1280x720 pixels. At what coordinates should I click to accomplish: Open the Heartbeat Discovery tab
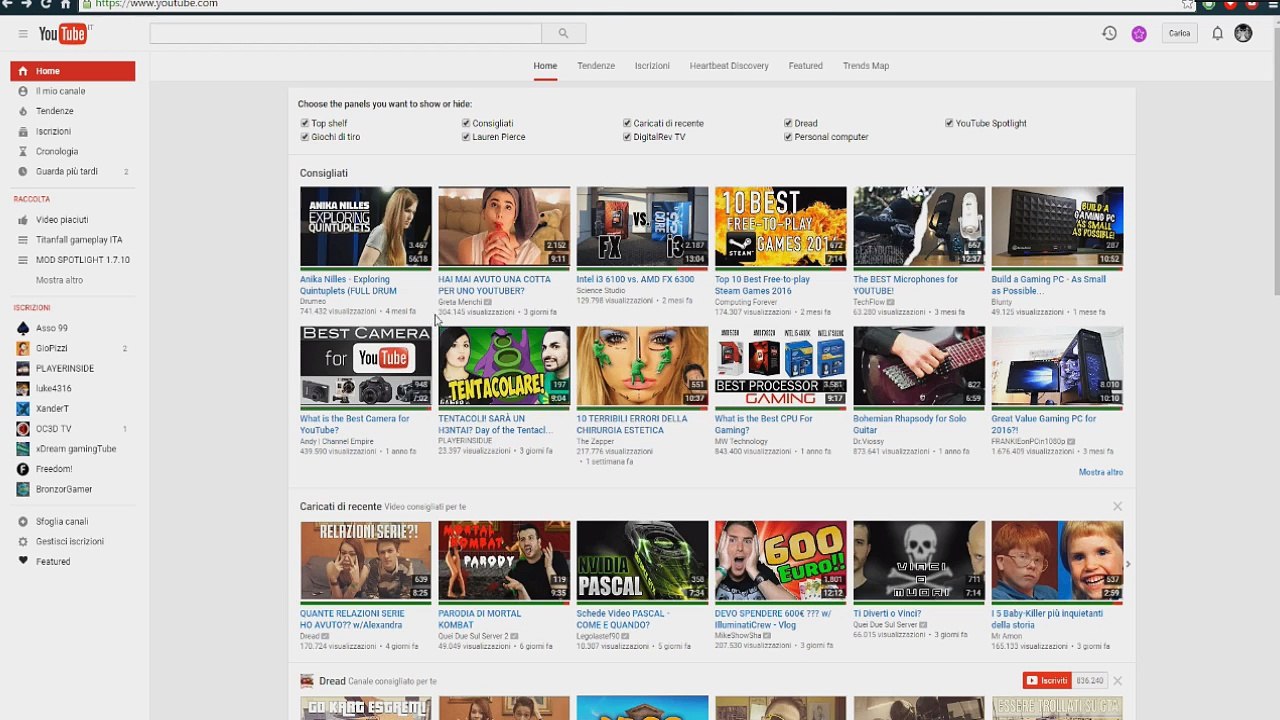pos(729,66)
